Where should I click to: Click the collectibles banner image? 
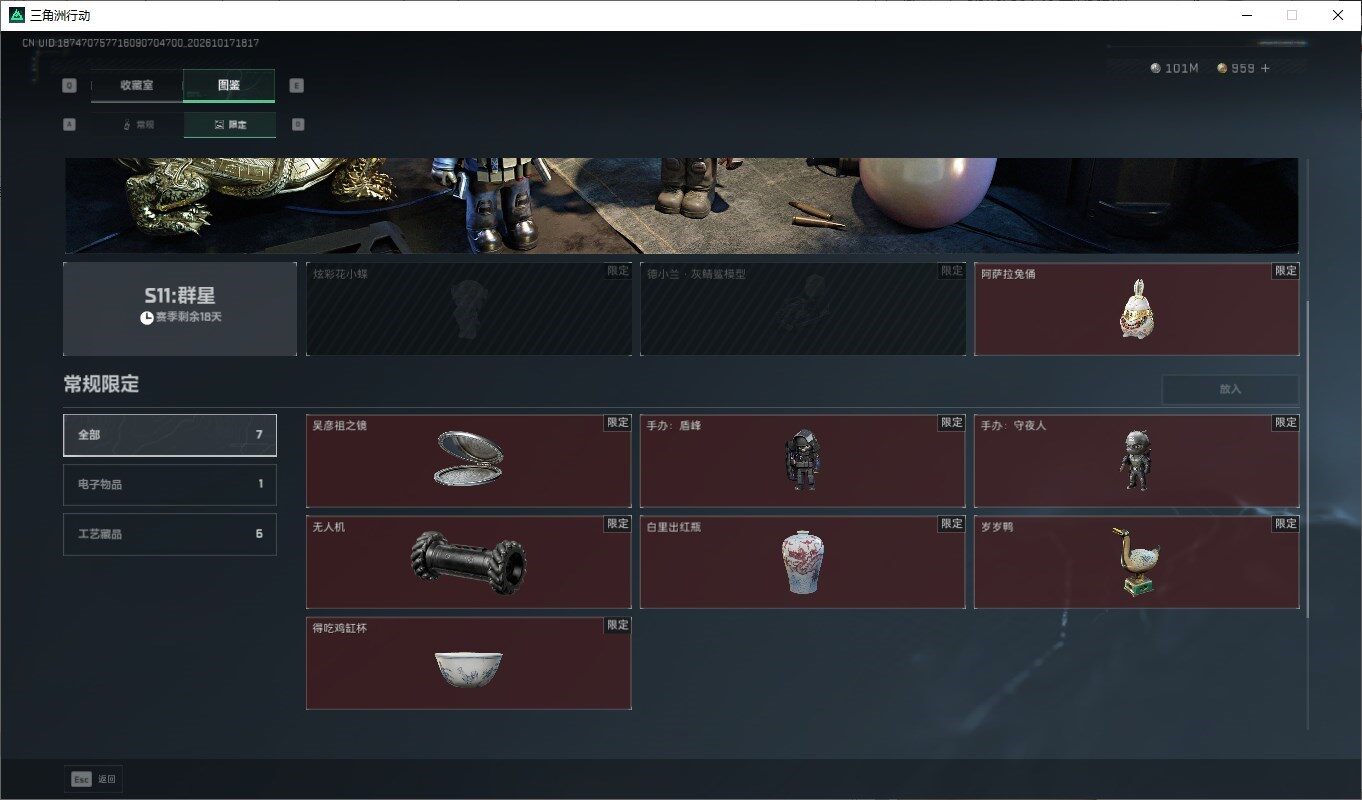pos(681,205)
